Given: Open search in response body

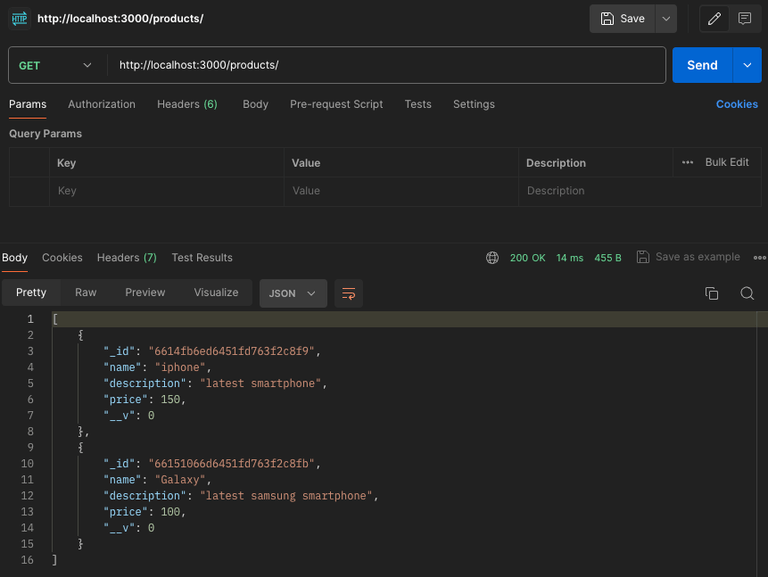Looking at the screenshot, I should [x=747, y=293].
